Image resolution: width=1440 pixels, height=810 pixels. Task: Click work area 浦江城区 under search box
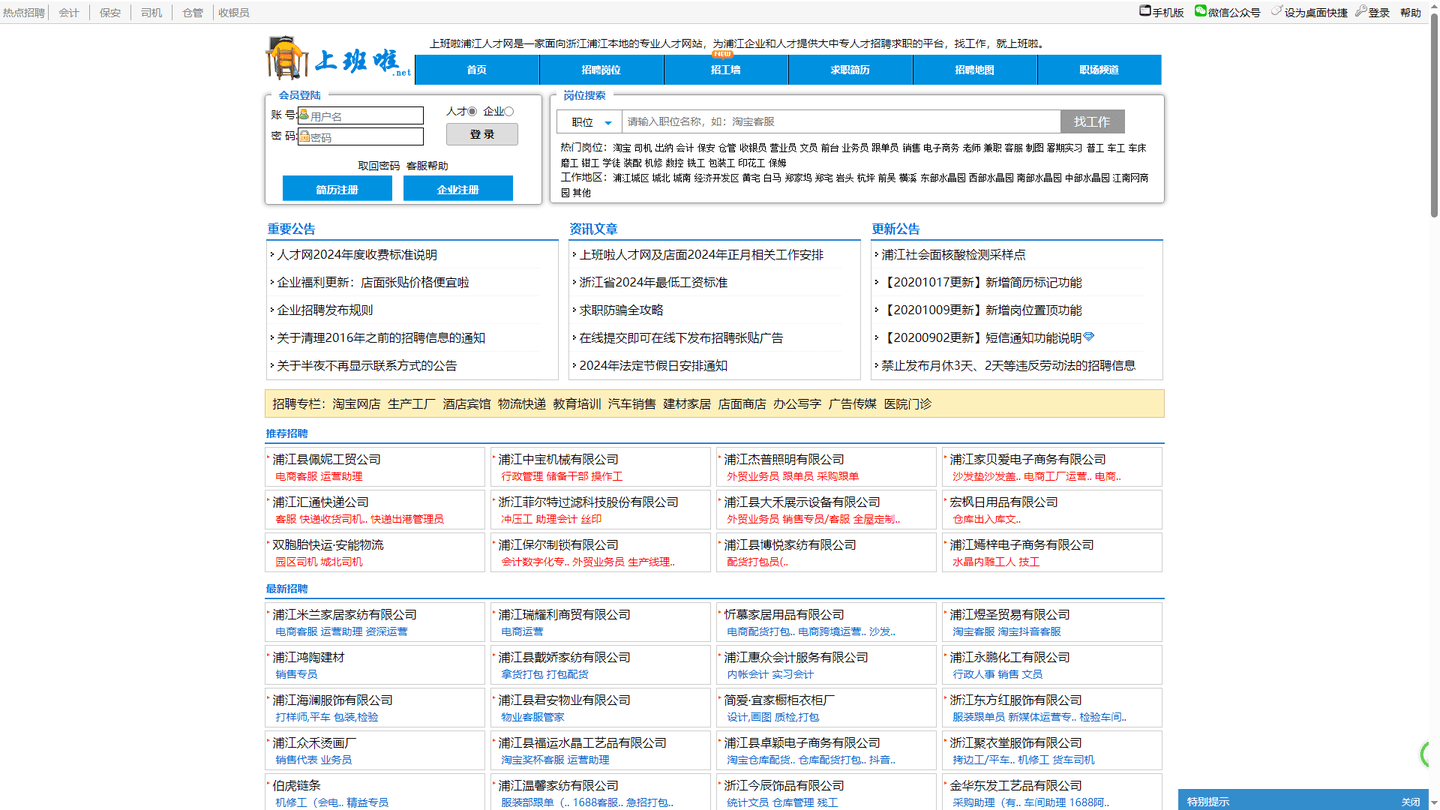point(630,178)
